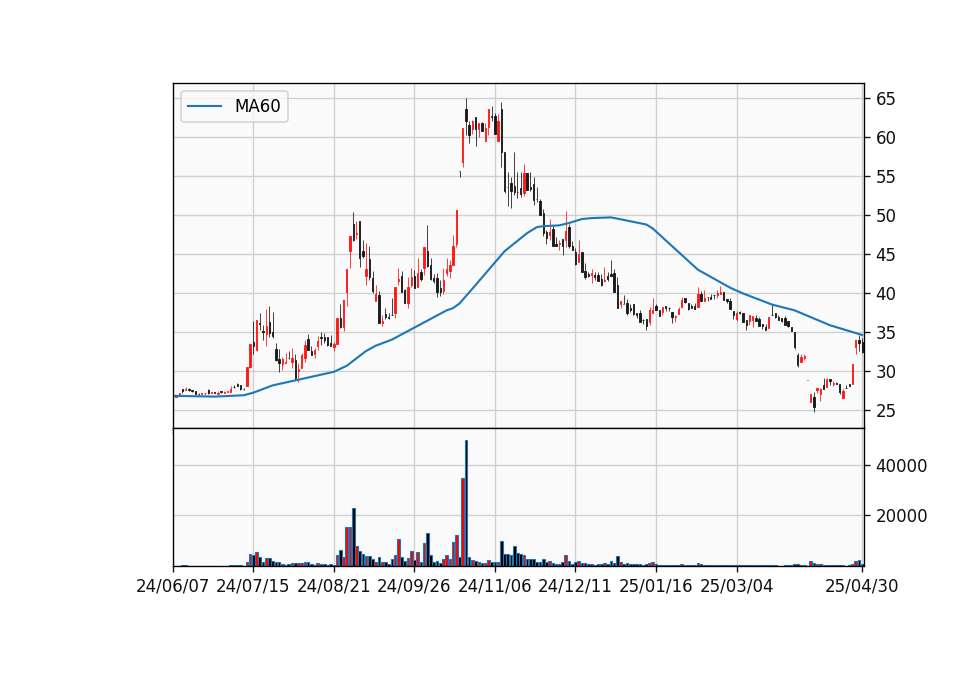Click the 25/03/04 date label
The height and width of the screenshot is (690, 960).
point(737,586)
